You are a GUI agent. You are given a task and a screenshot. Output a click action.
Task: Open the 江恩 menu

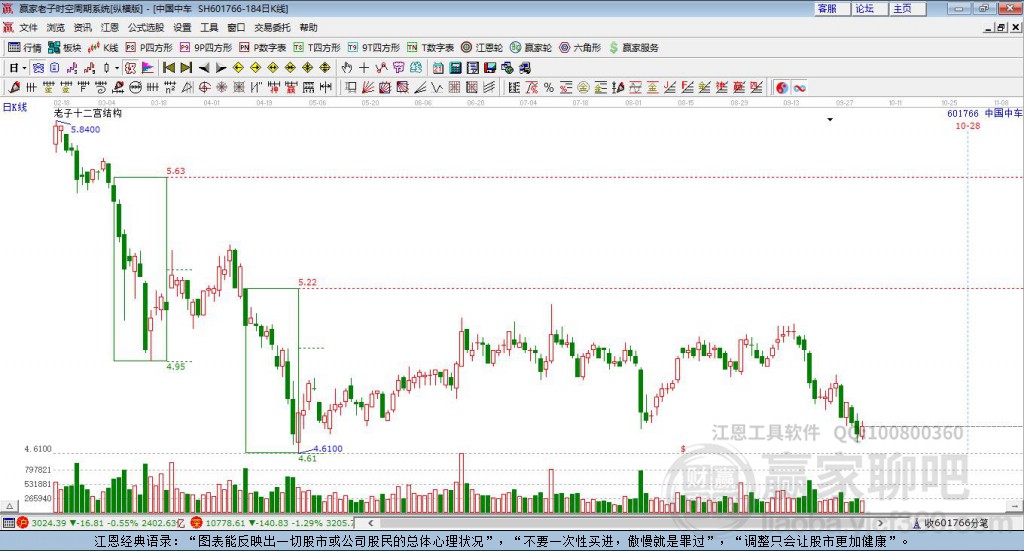point(110,27)
